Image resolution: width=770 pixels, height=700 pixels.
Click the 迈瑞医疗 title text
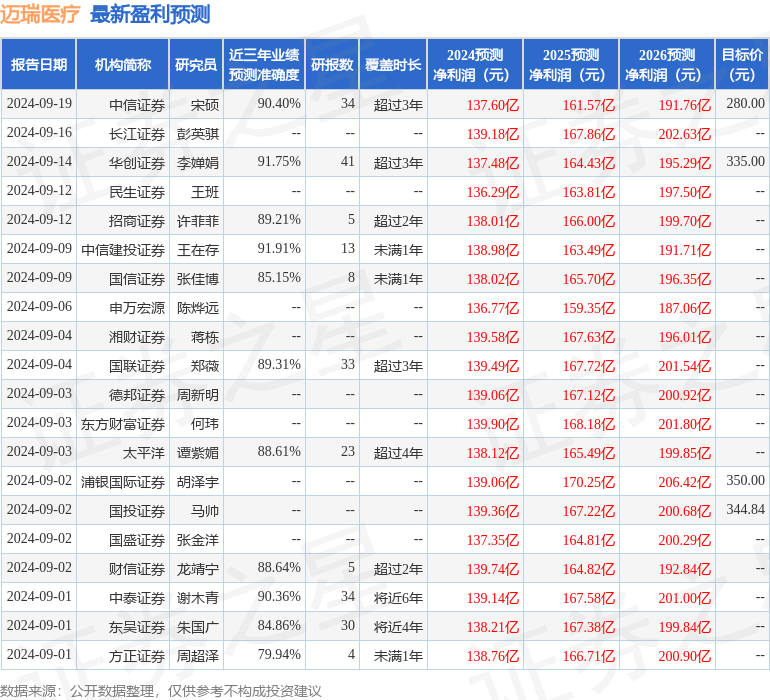coord(40,14)
